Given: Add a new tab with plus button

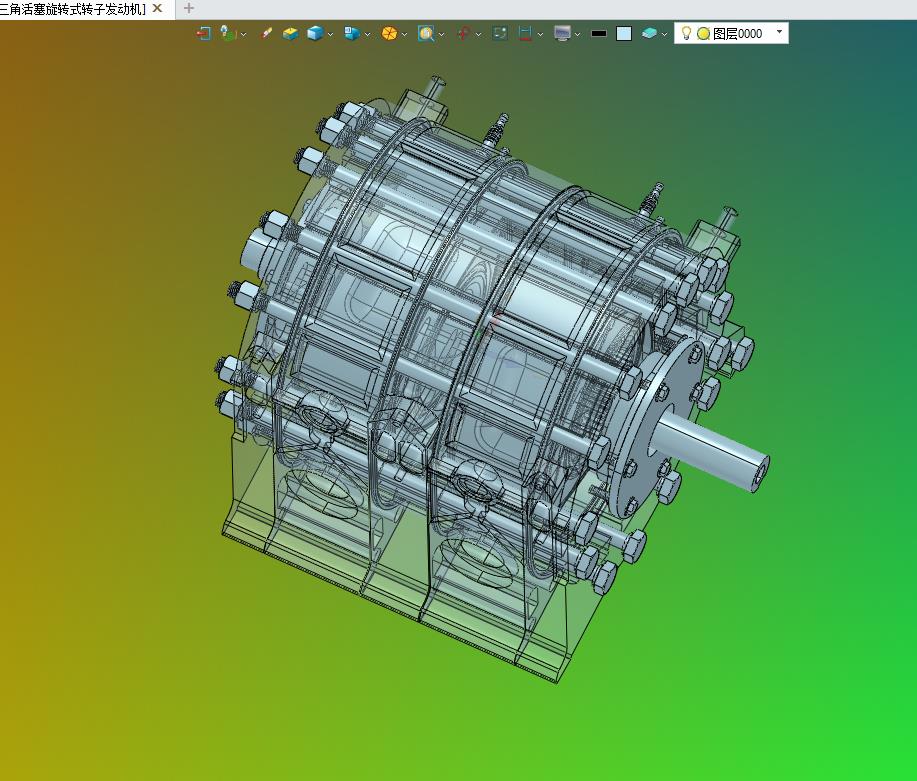Looking at the screenshot, I should tap(188, 8).
